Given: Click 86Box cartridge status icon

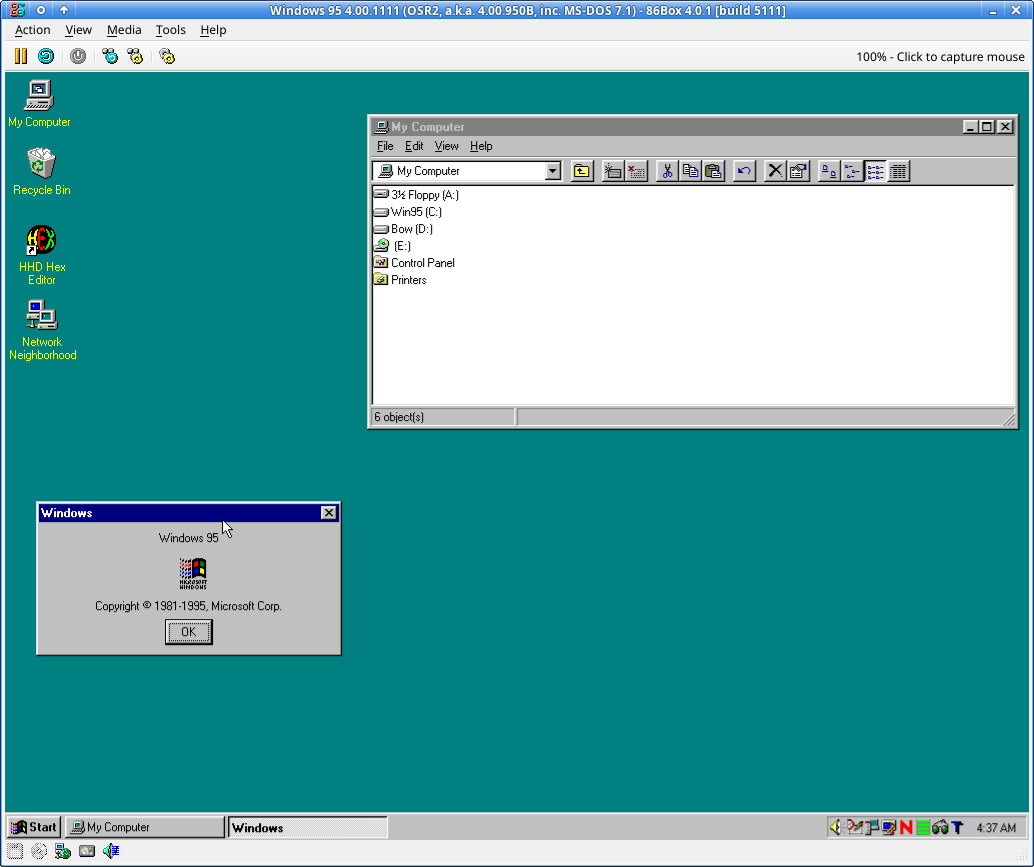Looking at the screenshot, I should pos(87,851).
